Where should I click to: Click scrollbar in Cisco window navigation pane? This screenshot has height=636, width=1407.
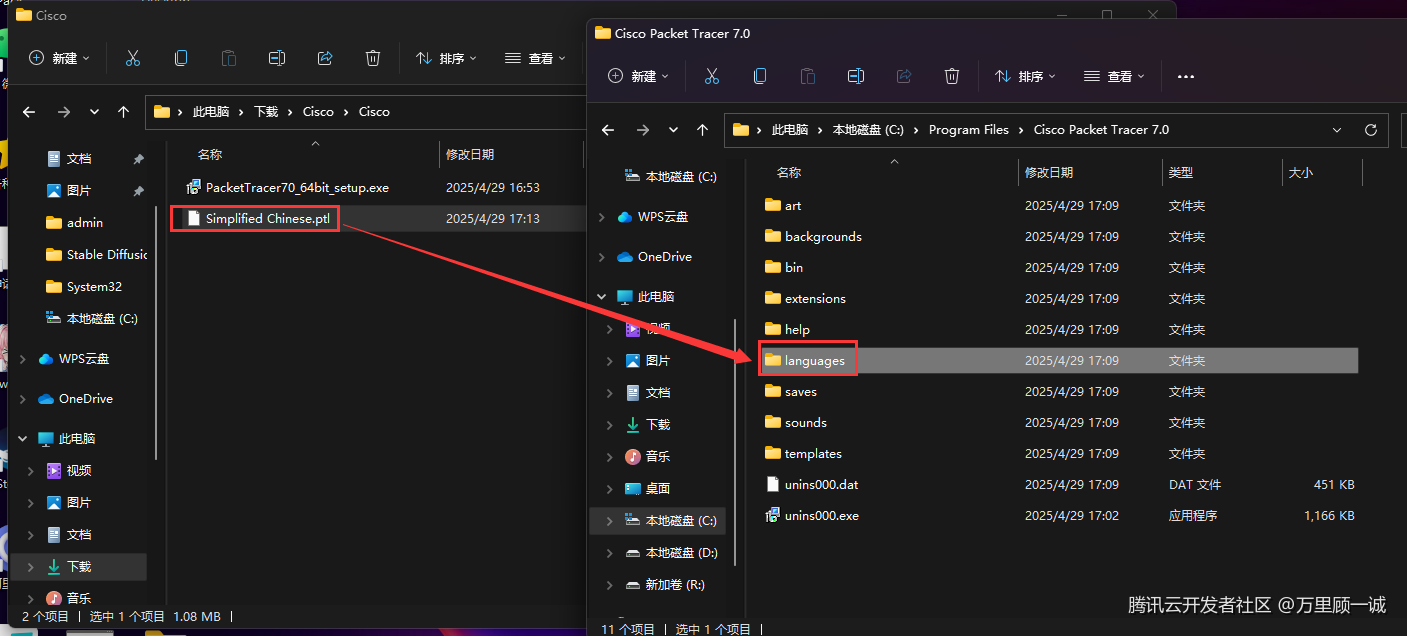[155, 333]
